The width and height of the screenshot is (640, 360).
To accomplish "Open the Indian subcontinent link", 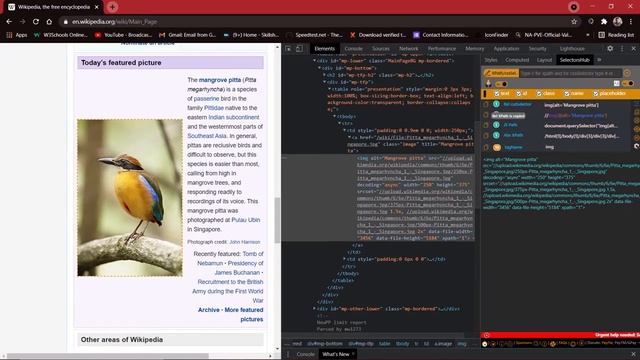I will click(x=234, y=117).
